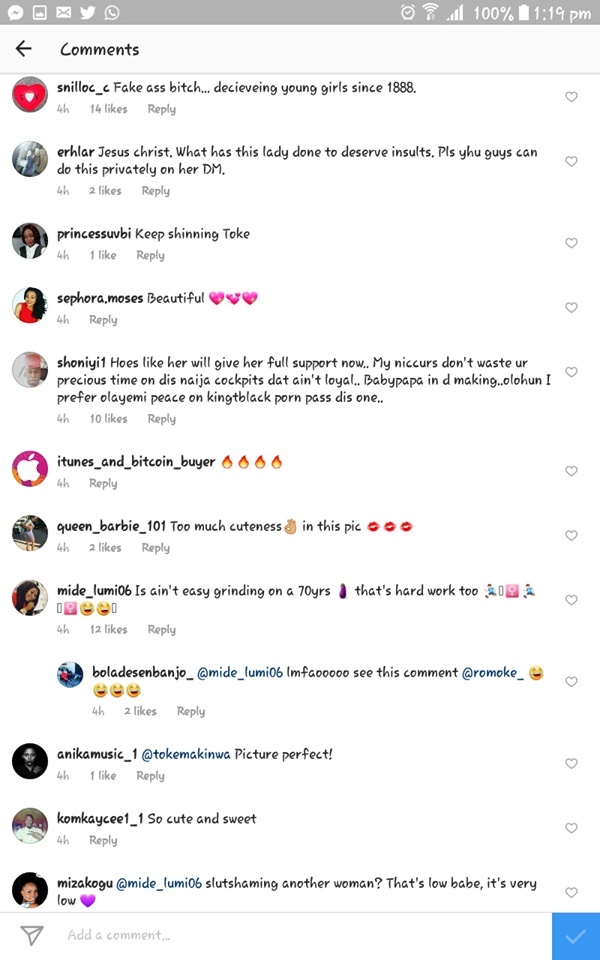The width and height of the screenshot is (600, 960).
Task: Heart the comment by anikamusic_1
Action: pos(571,764)
